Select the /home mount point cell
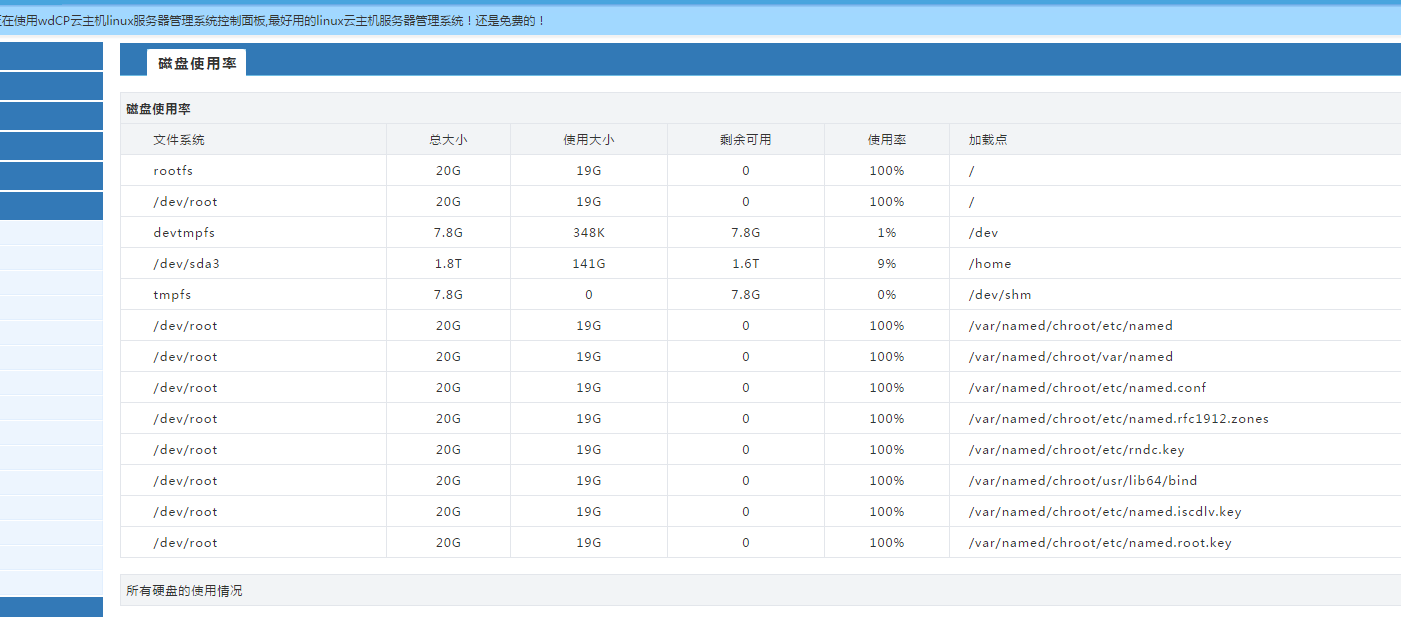Image resolution: width=1401 pixels, height=617 pixels. (990, 264)
